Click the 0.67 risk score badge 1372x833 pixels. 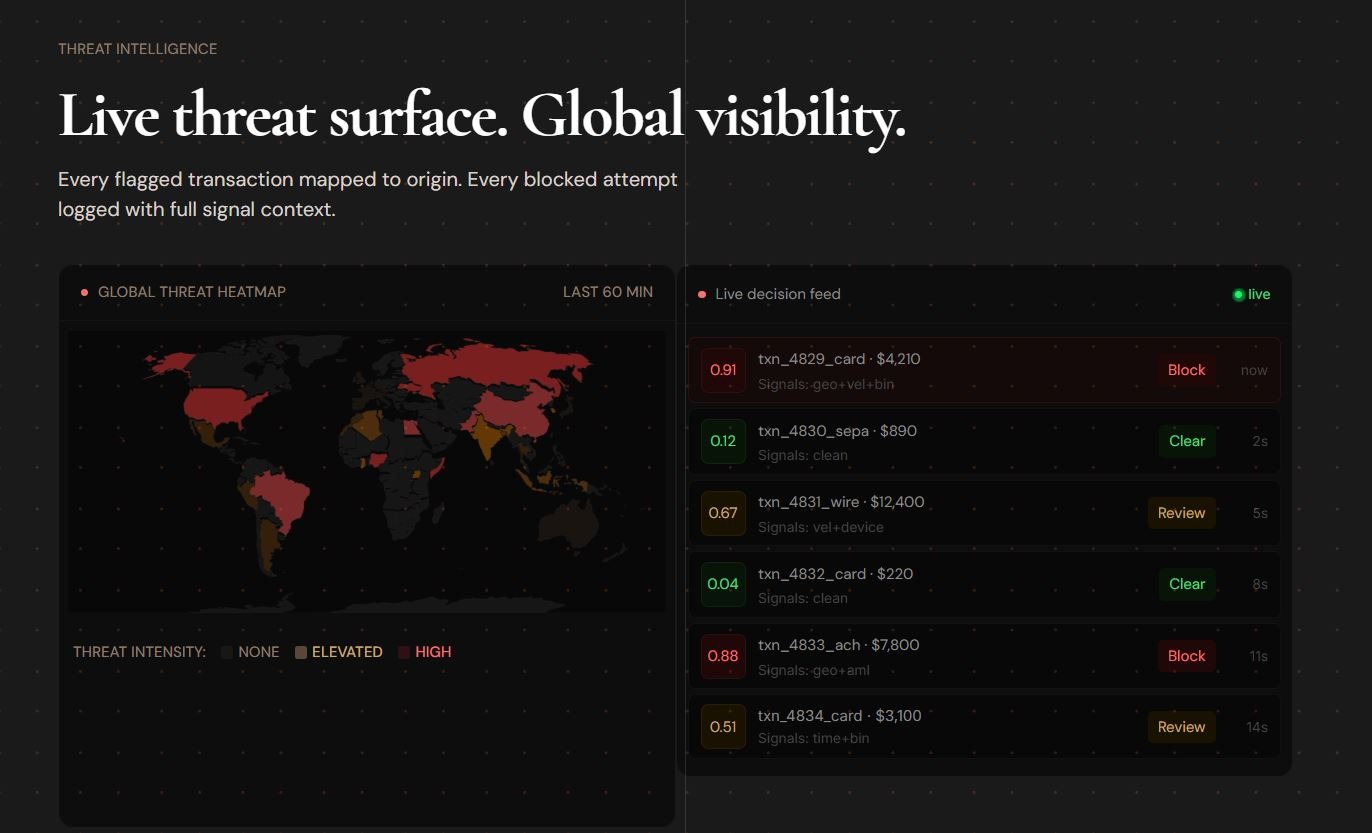point(723,513)
